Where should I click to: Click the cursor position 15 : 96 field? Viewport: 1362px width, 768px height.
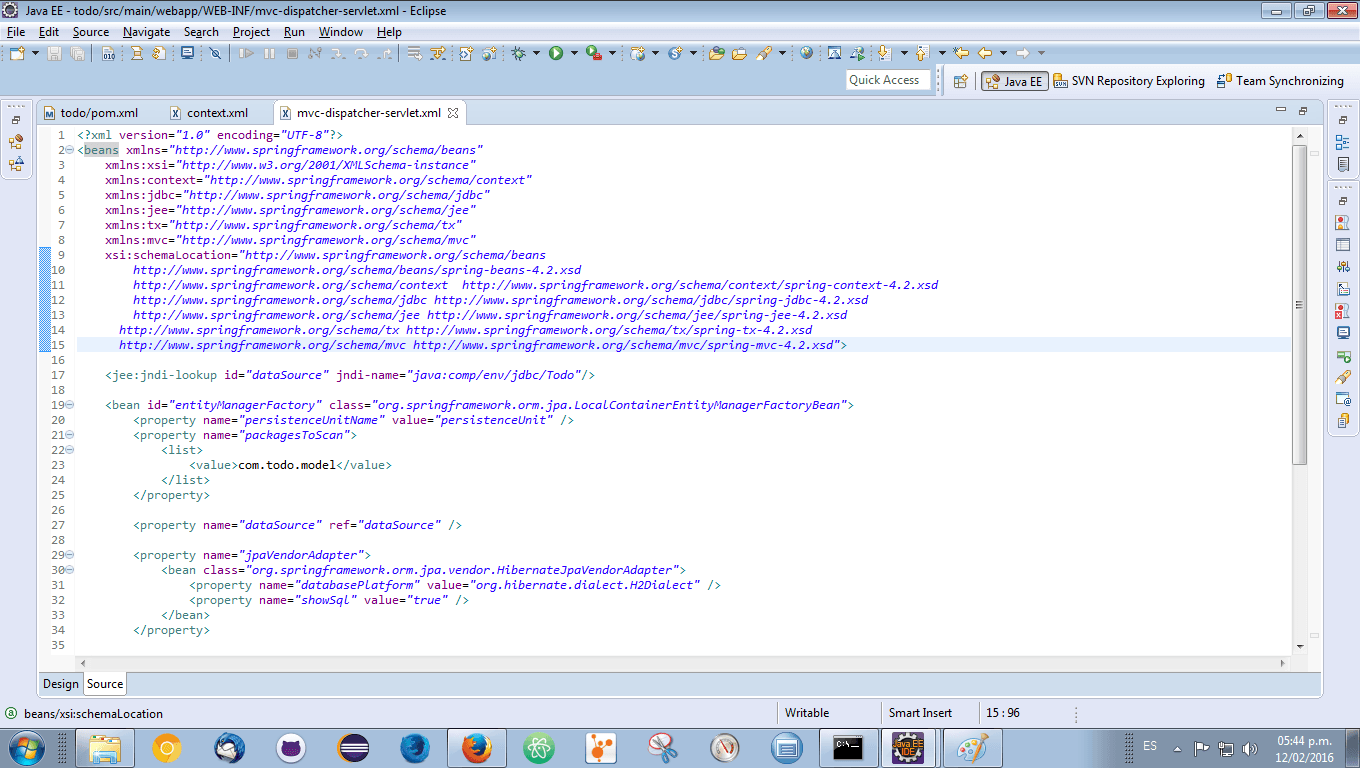coord(1025,713)
